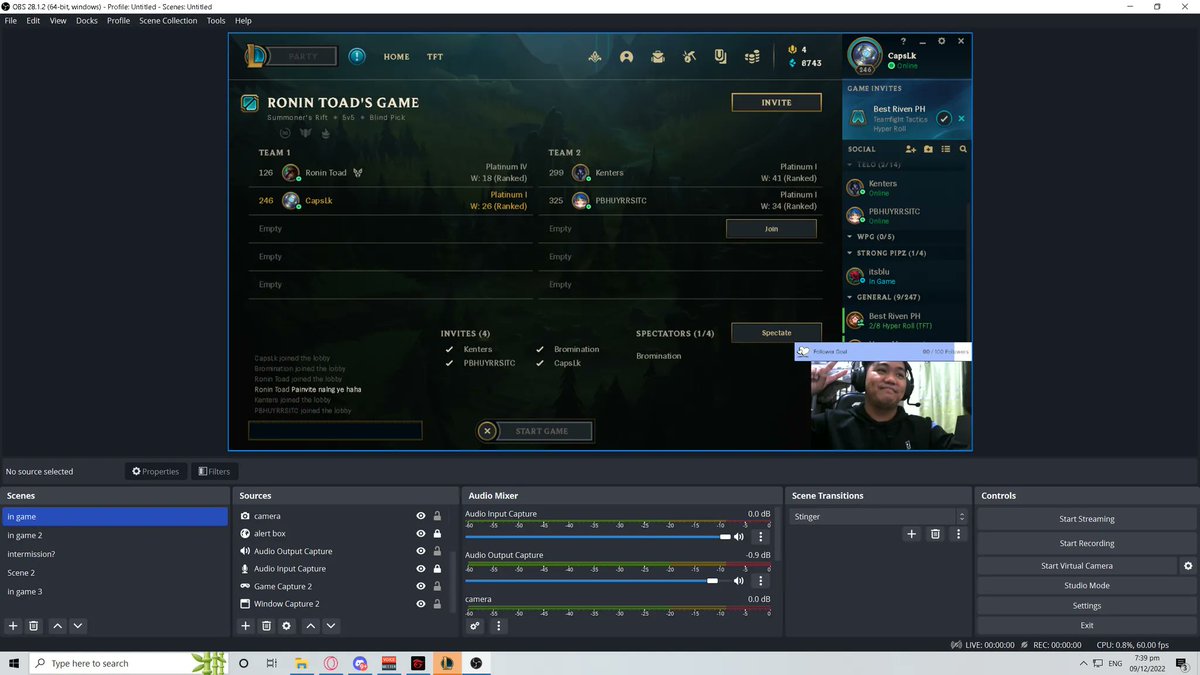Image resolution: width=1200 pixels, height=675 pixels.
Task: Click the lobby chat input field
Action: tap(334, 430)
